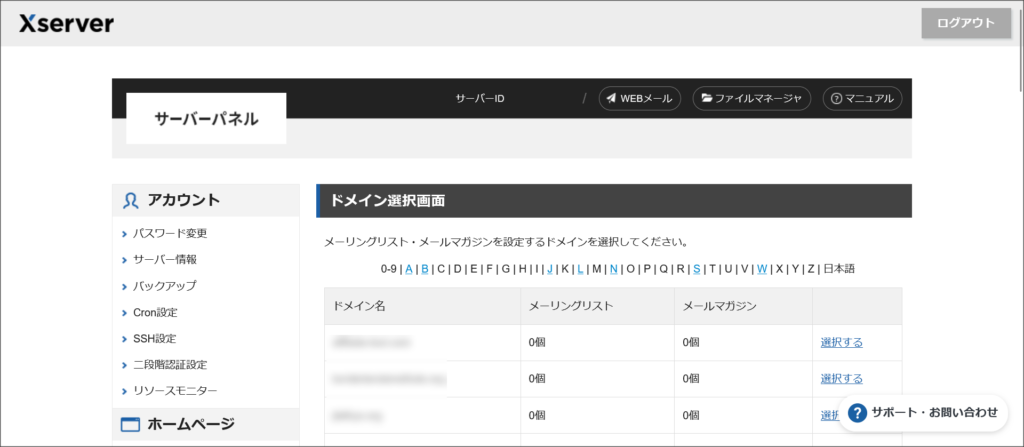Open リソースモニター in the sidebar
Image resolution: width=1024 pixels, height=447 pixels.
(175, 390)
